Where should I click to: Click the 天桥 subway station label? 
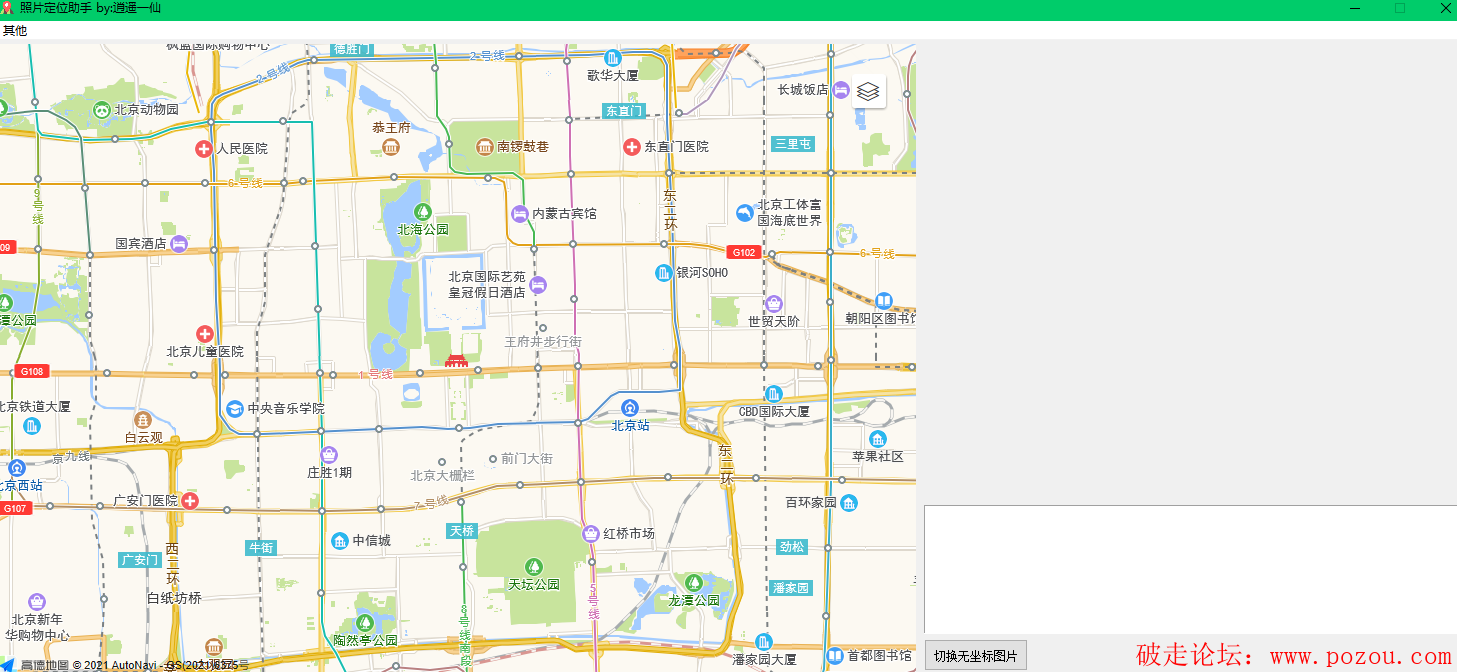462,531
